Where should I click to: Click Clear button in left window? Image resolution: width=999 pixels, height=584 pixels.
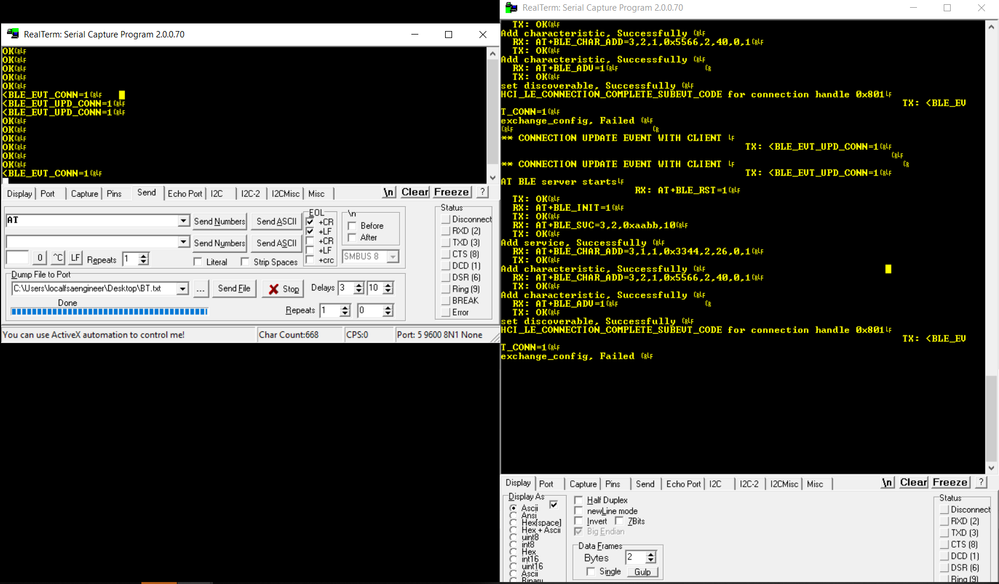[x=415, y=192]
